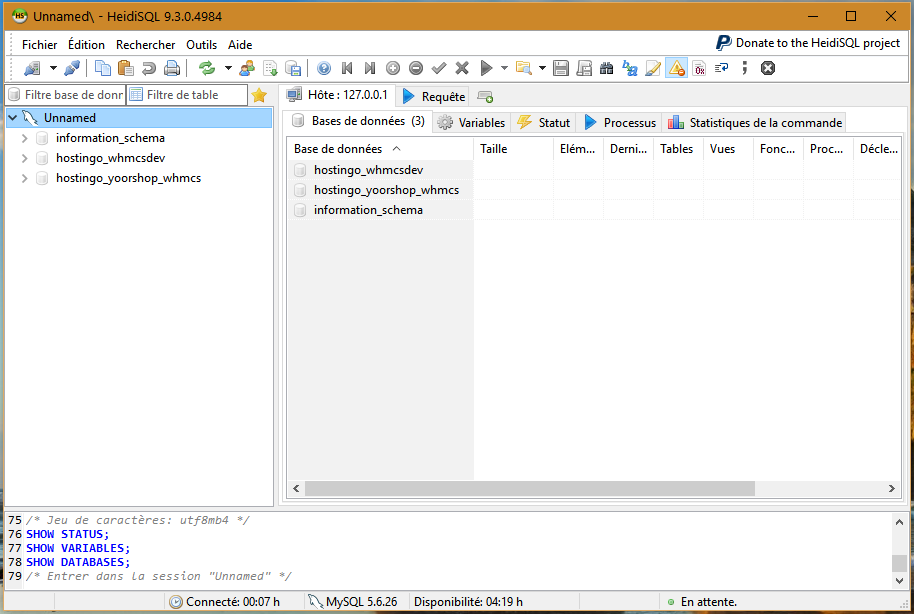This screenshot has height=614, width=914.
Task: Open the Processus tab
Action: [620, 123]
